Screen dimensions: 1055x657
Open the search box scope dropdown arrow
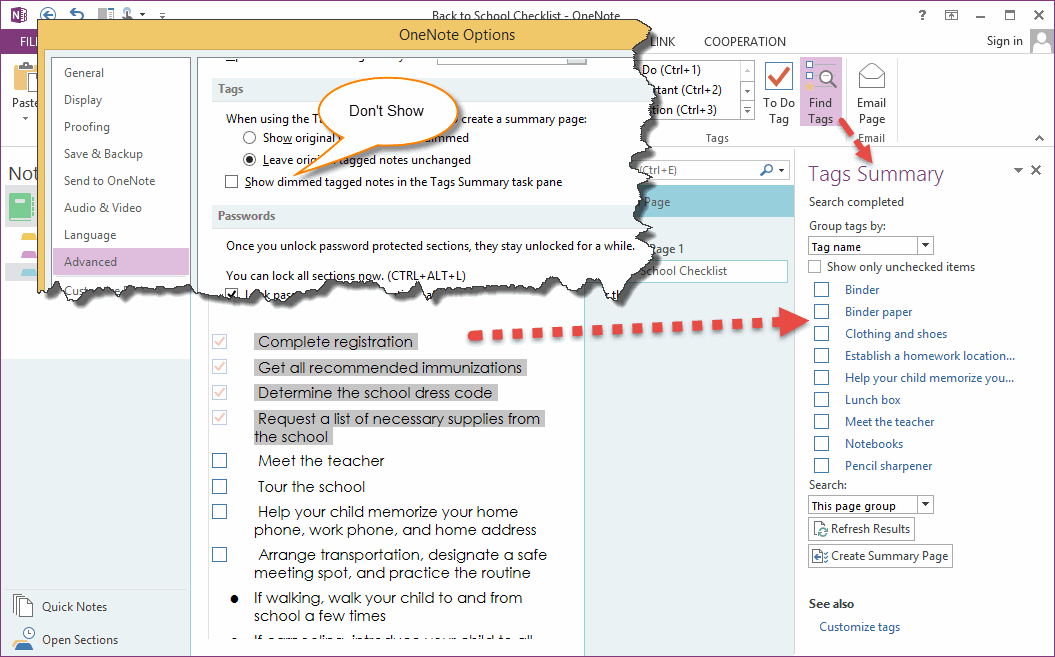[x=781, y=170]
